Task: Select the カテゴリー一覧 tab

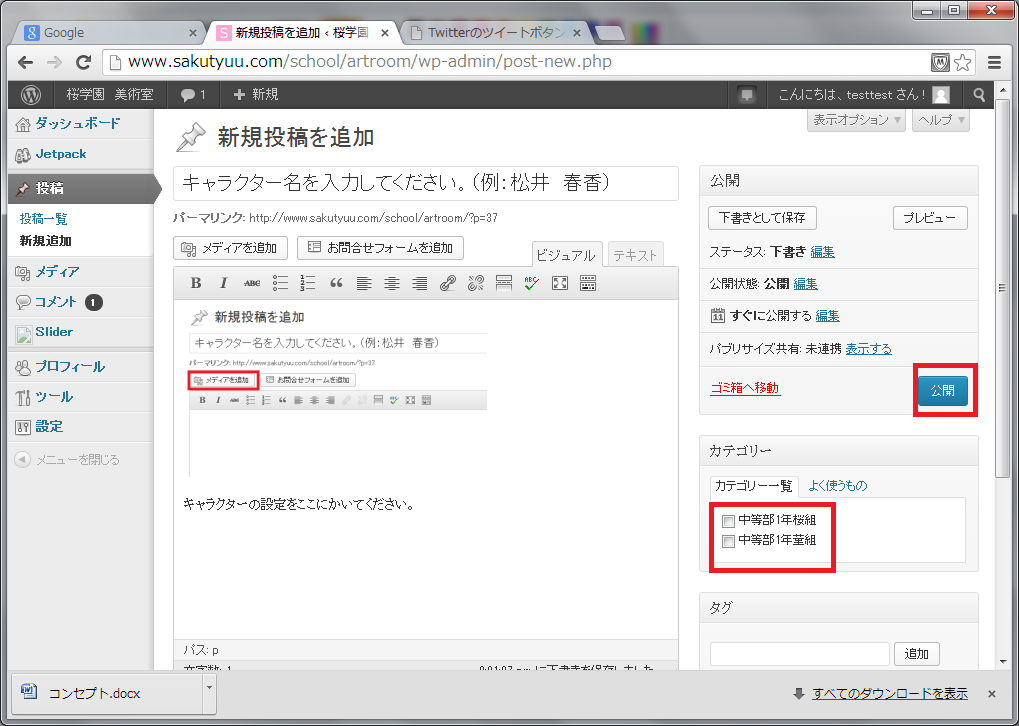Action: click(x=753, y=486)
